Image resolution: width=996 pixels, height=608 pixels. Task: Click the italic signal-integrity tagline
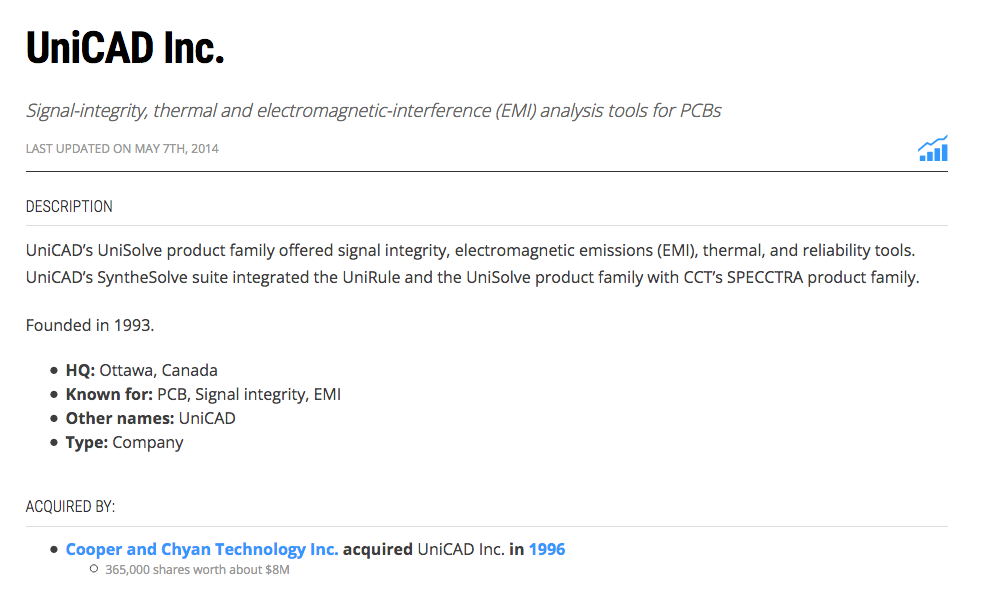click(373, 110)
